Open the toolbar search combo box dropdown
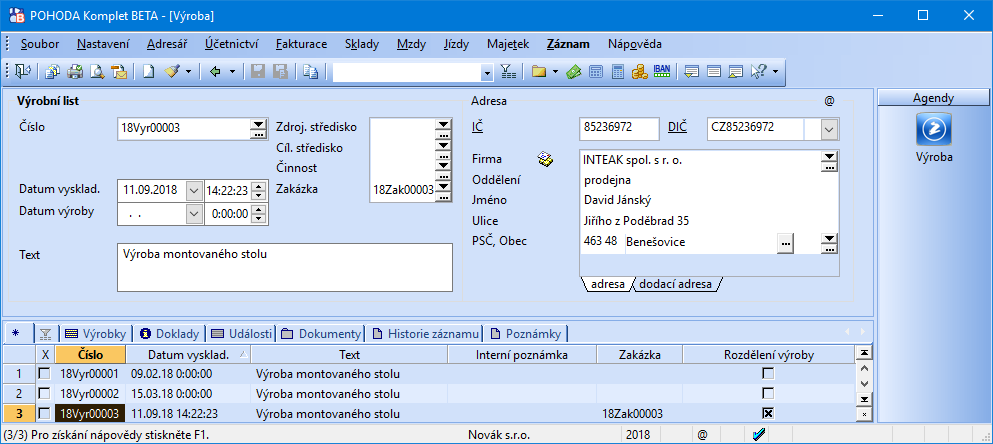This screenshot has height=444, width=993. tap(486, 72)
